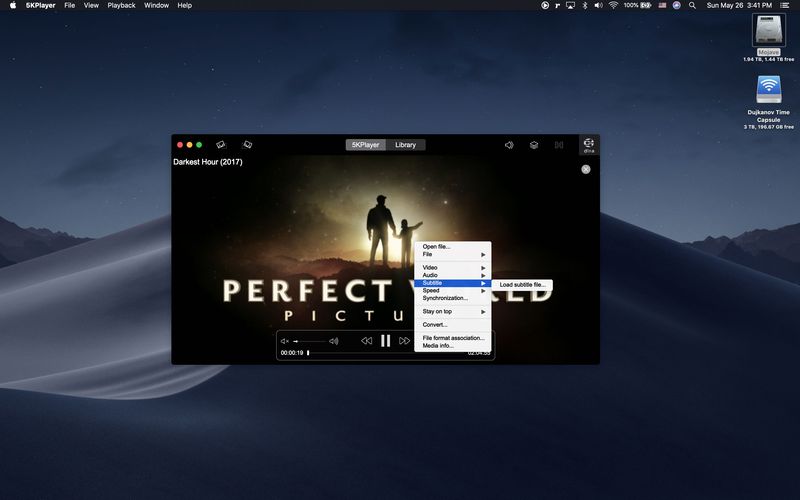Open Media info... from context menu
The image size is (800, 500).
tap(453, 345)
